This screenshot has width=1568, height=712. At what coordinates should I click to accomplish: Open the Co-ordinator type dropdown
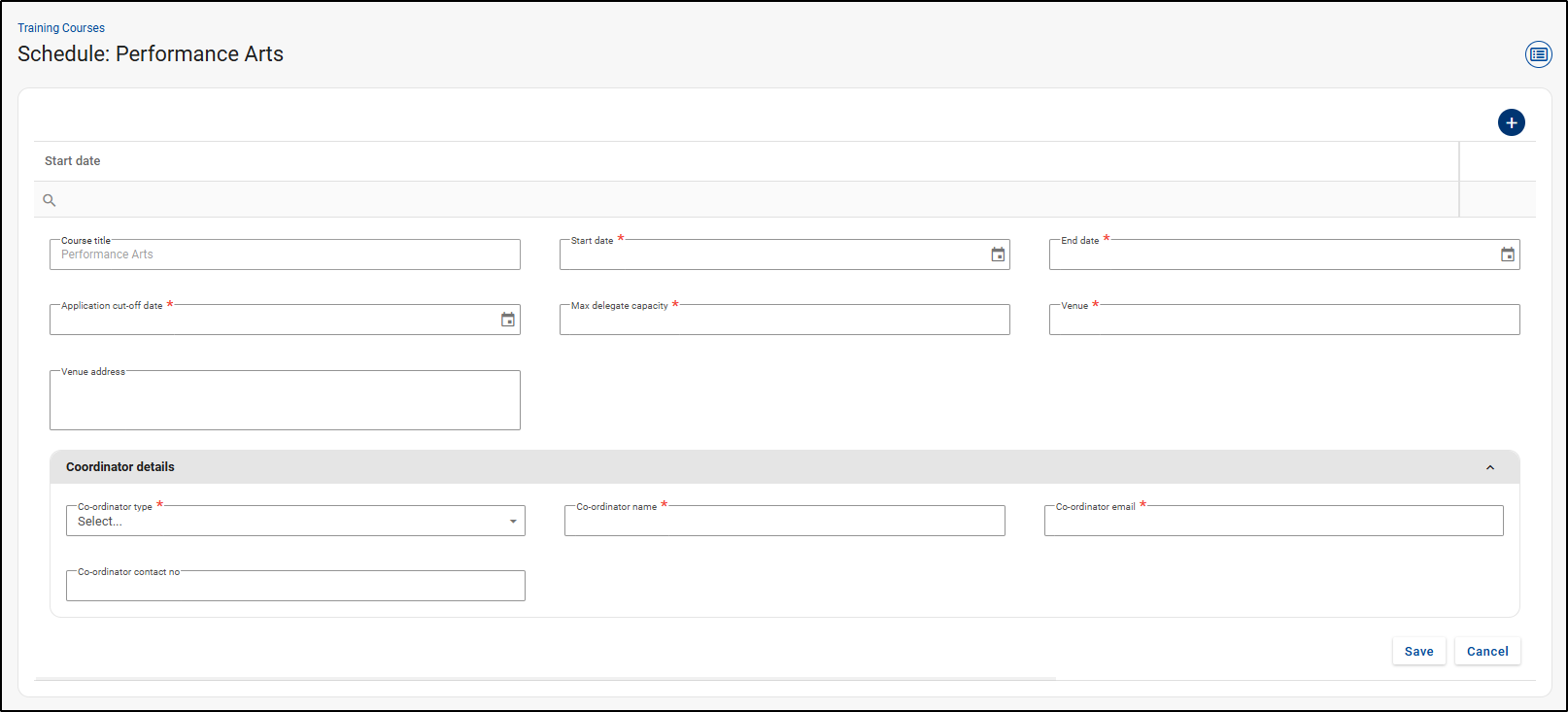295,522
